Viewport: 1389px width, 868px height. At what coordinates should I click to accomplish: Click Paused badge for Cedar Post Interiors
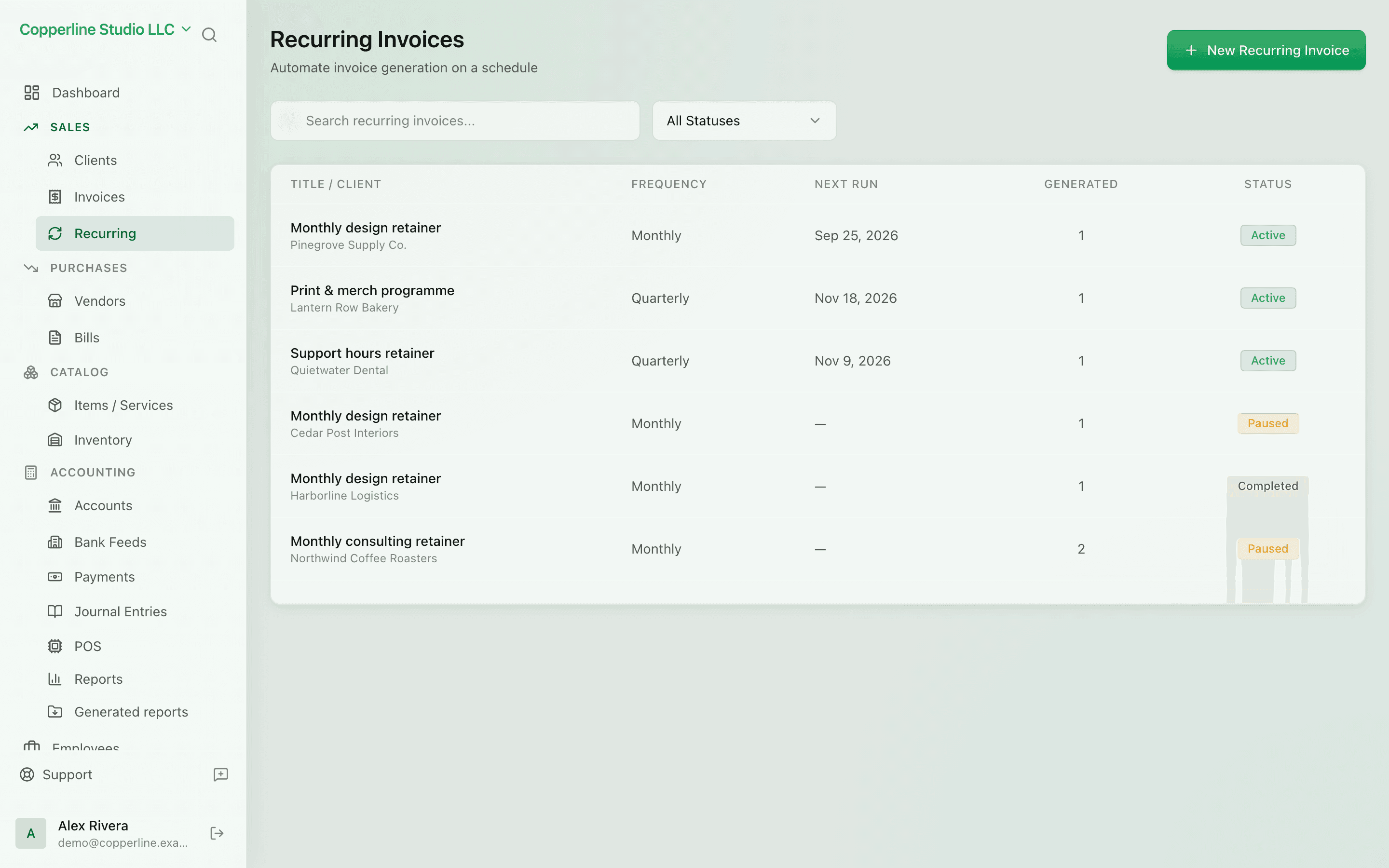pos(1268,424)
